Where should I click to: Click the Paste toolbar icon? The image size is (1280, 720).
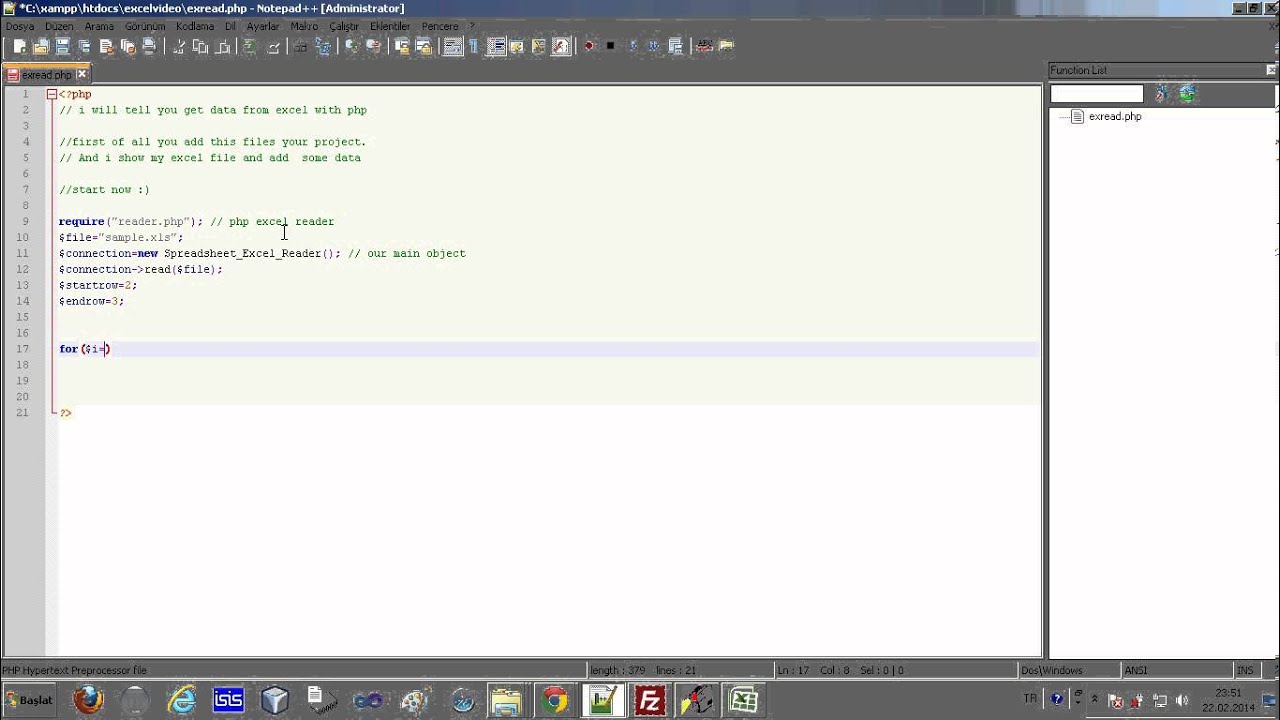coord(222,46)
